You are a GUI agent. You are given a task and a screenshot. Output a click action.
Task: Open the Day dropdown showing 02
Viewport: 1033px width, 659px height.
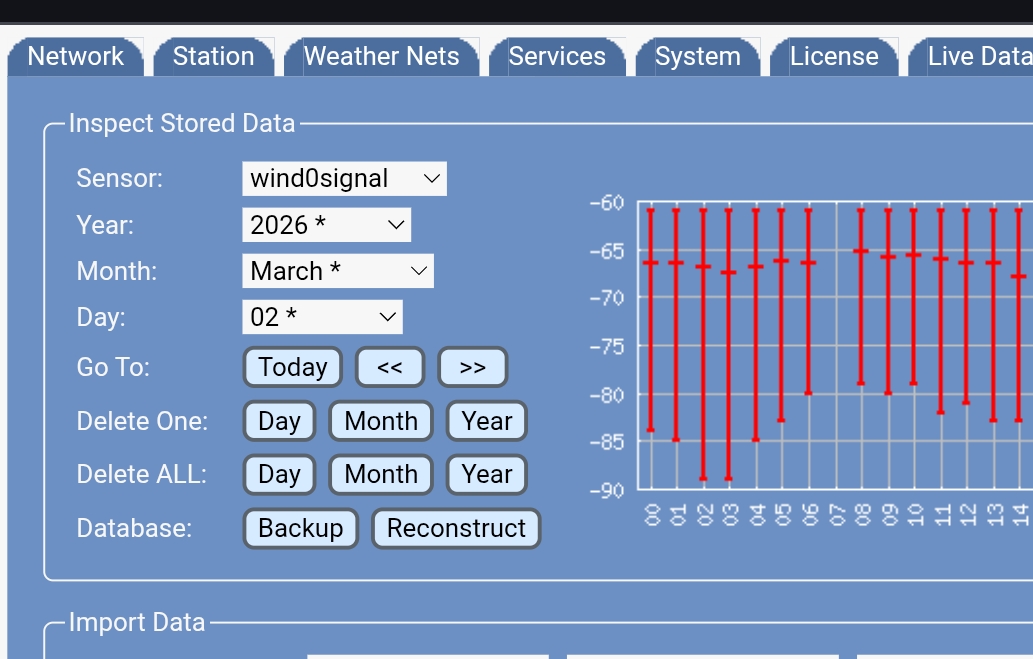click(322, 317)
